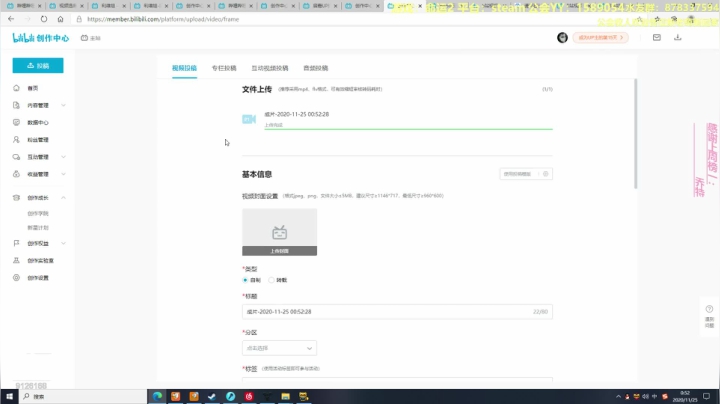Open 粉丝管理 text in sidebar

(38, 140)
